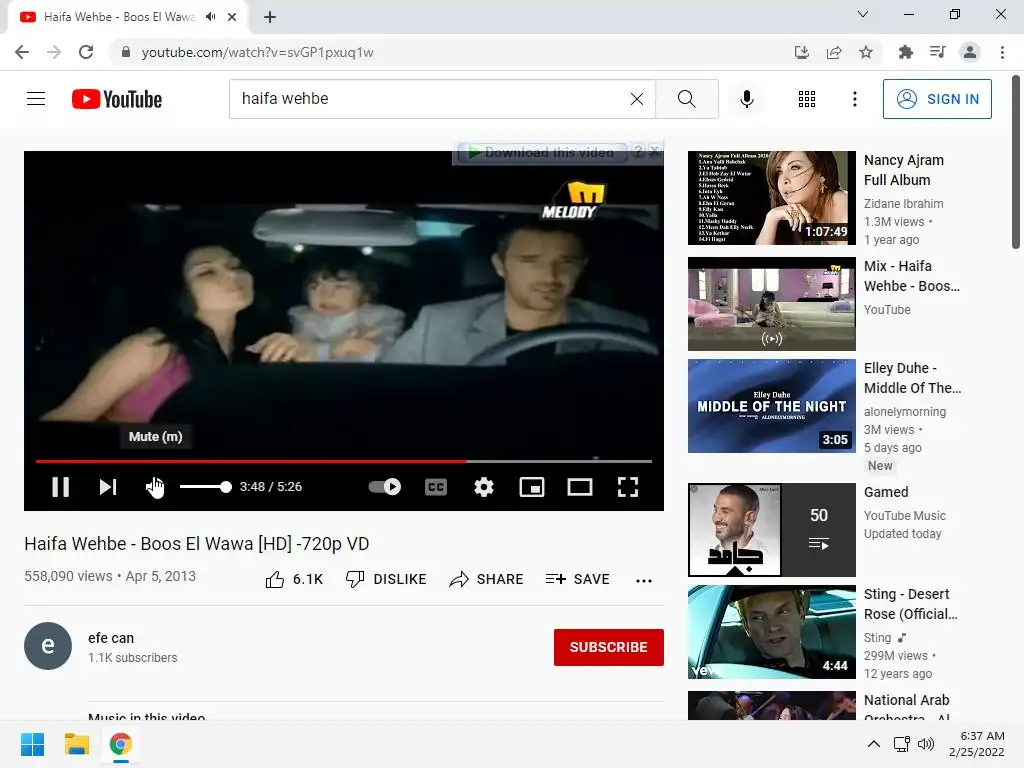Viewport: 1024px width, 768px height.
Task: Adjust the volume slider handle
Action: (x=226, y=487)
